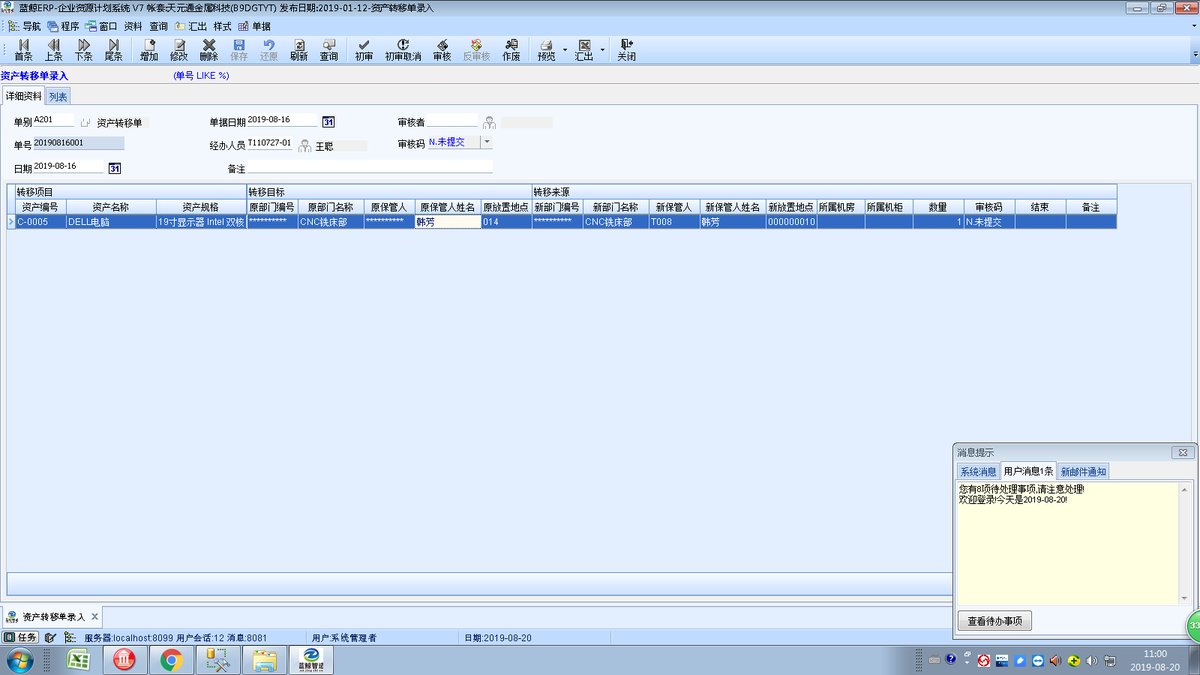Add a new record with 增加
Viewport: 1200px width, 675px height.
(x=149, y=50)
